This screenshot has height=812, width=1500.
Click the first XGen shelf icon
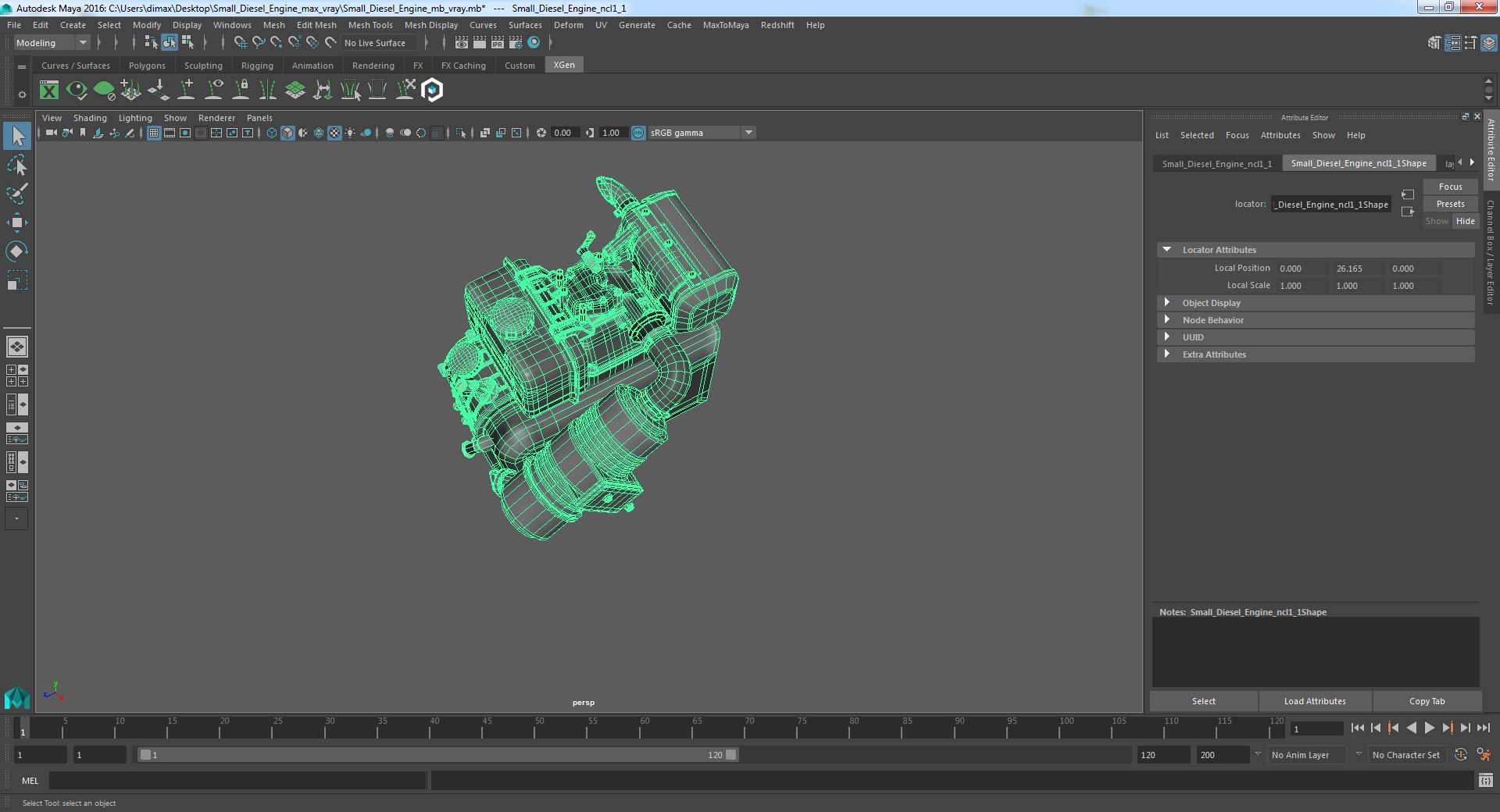click(x=49, y=91)
